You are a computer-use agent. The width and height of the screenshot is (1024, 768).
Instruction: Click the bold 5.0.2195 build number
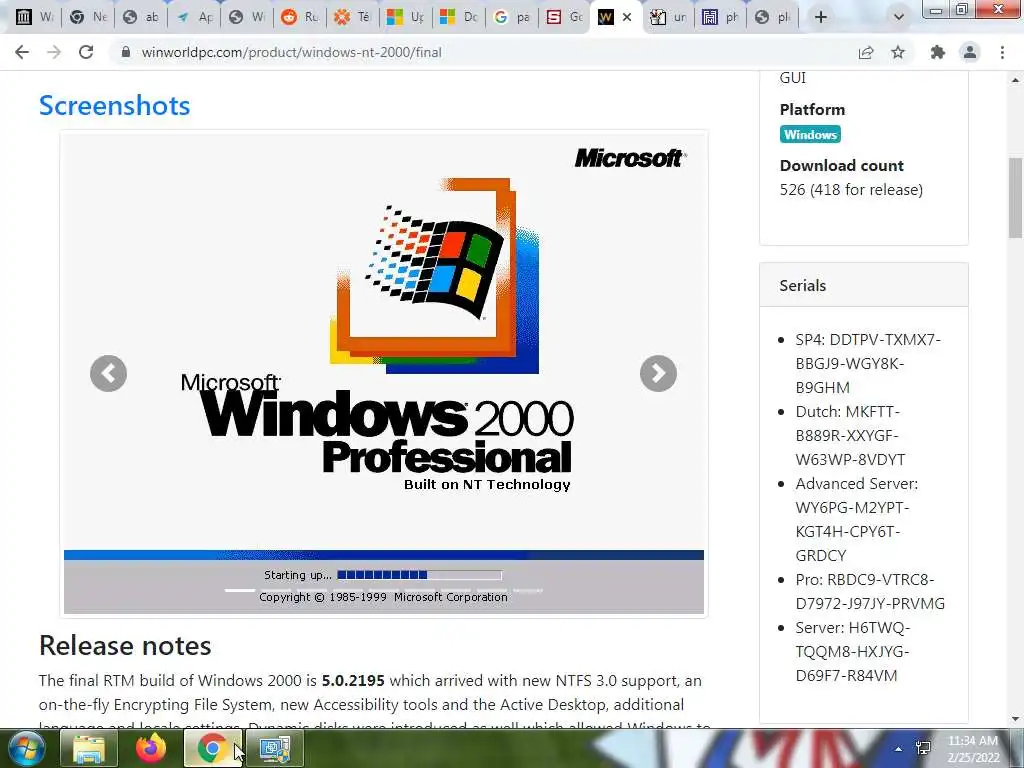(x=353, y=680)
